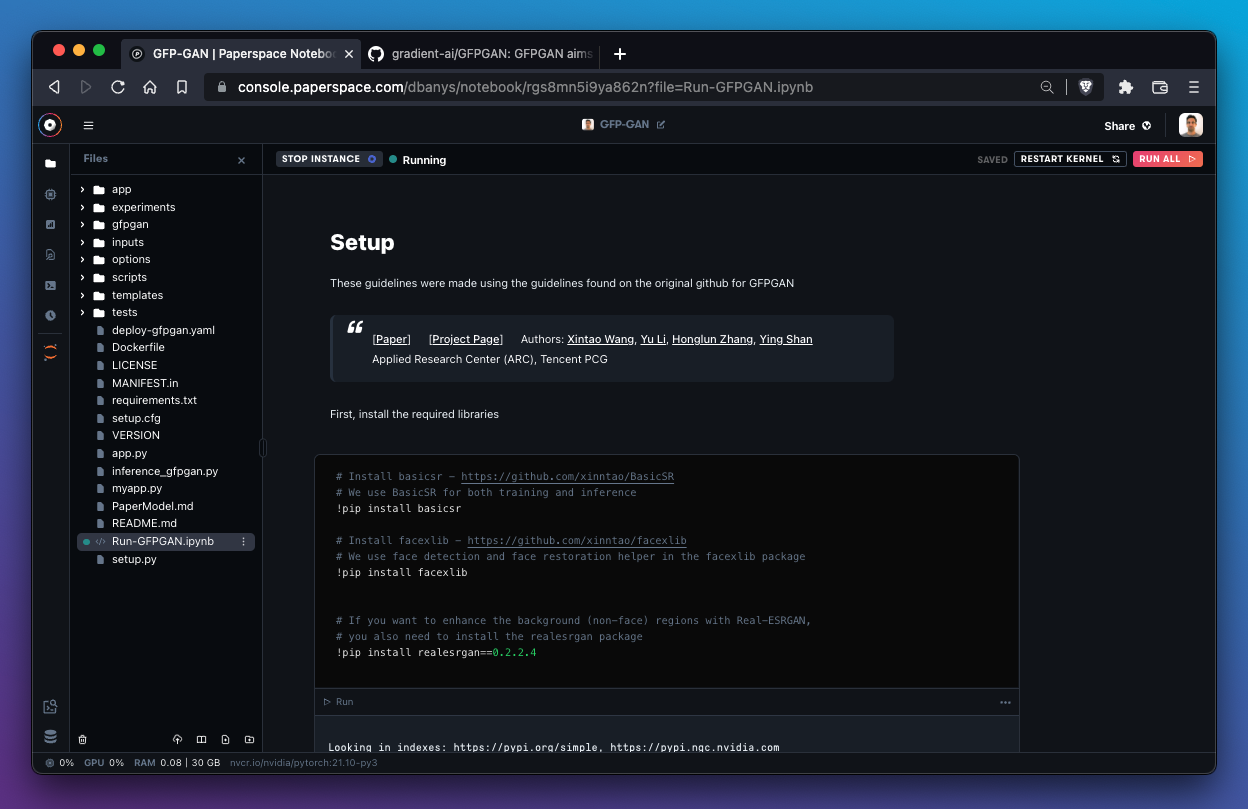Click the Share button
Image resolution: width=1248 pixels, height=809 pixels.
tap(1127, 126)
